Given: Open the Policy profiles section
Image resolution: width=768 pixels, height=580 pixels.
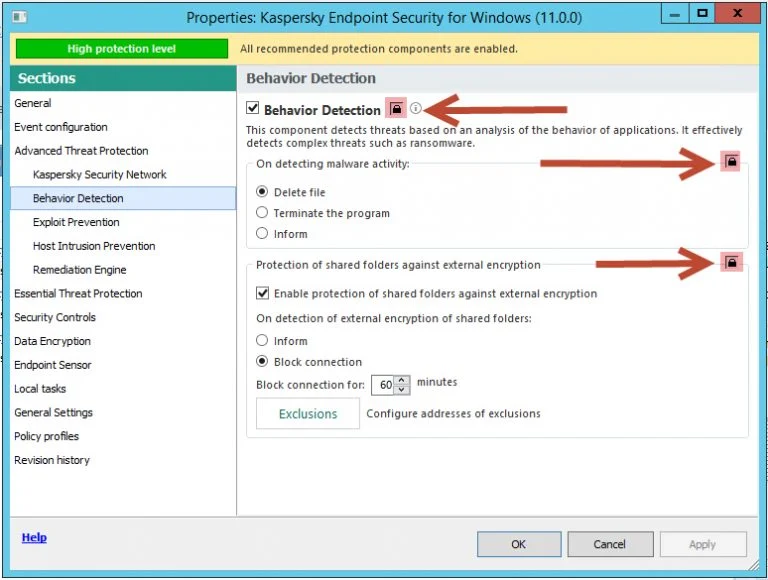Looking at the screenshot, I should click(122, 436).
